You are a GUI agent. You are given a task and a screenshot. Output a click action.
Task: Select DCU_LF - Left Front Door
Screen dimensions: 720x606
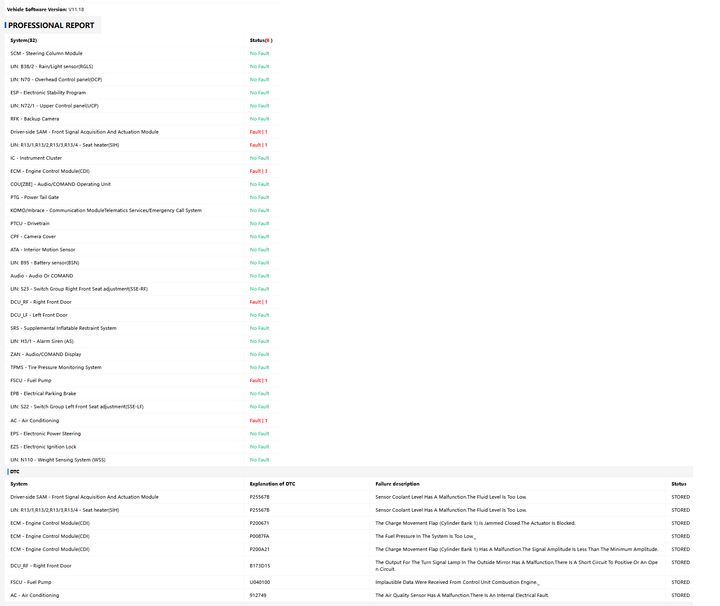pos(39,315)
